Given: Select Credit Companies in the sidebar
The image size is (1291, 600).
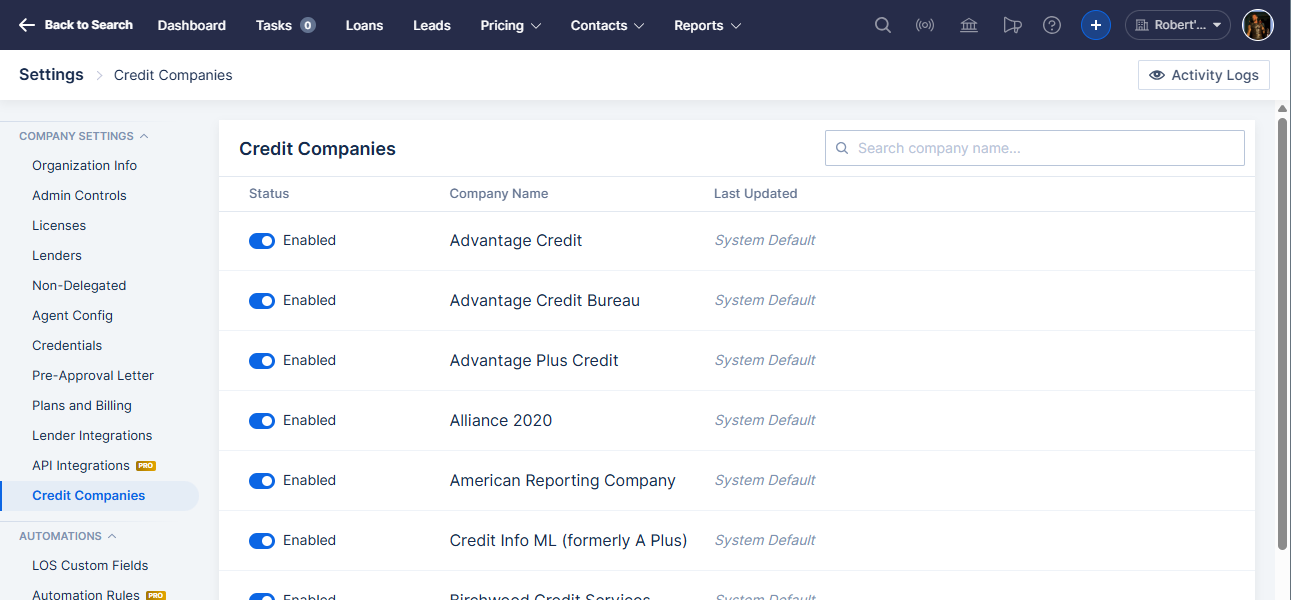Looking at the screenshot, I should [x=89, y=496].
